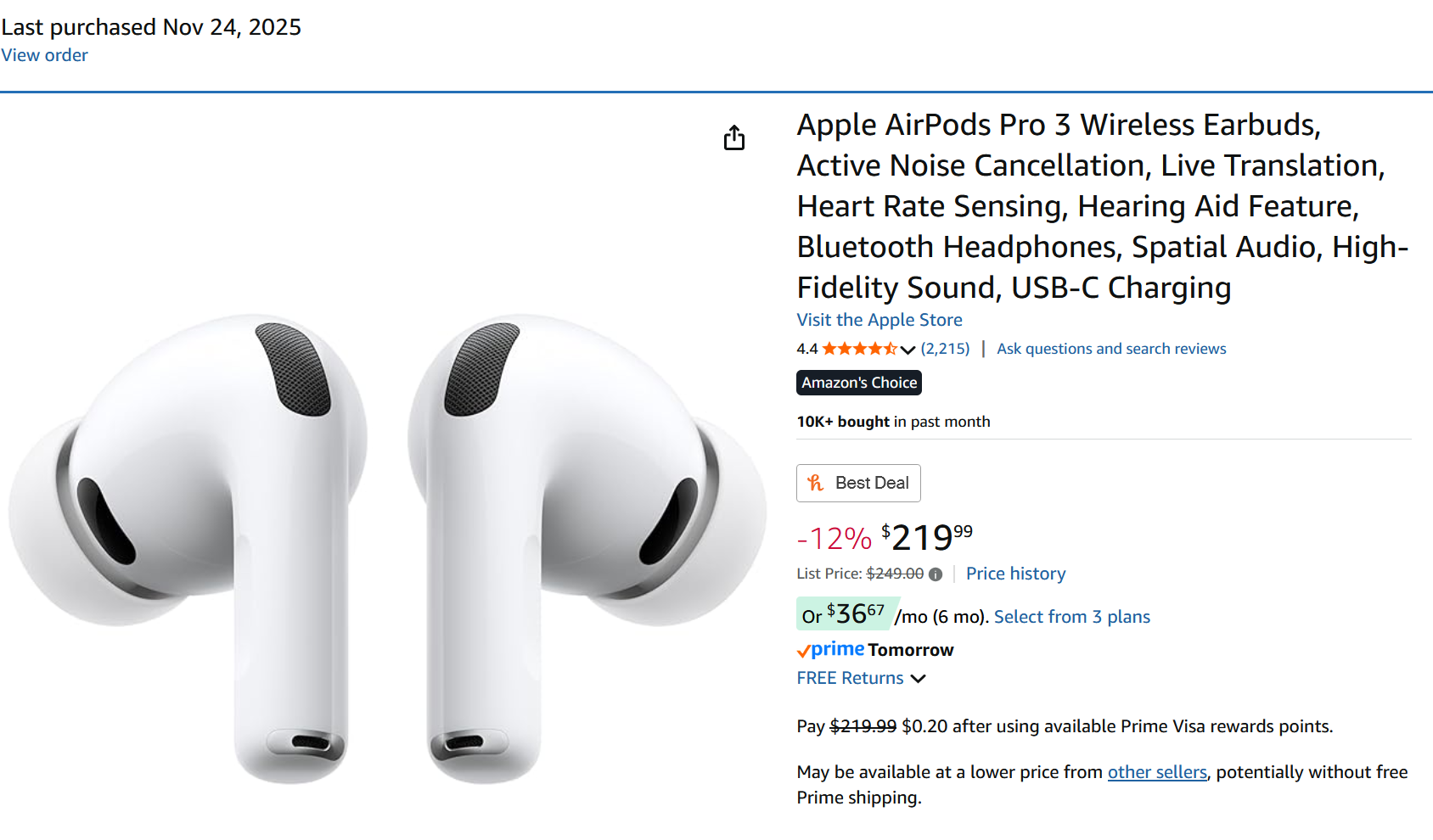Click Select from 3 plans
The height and width of the screenshot is (840, 1433).
pyautogui.click(x=1071, y=617)
